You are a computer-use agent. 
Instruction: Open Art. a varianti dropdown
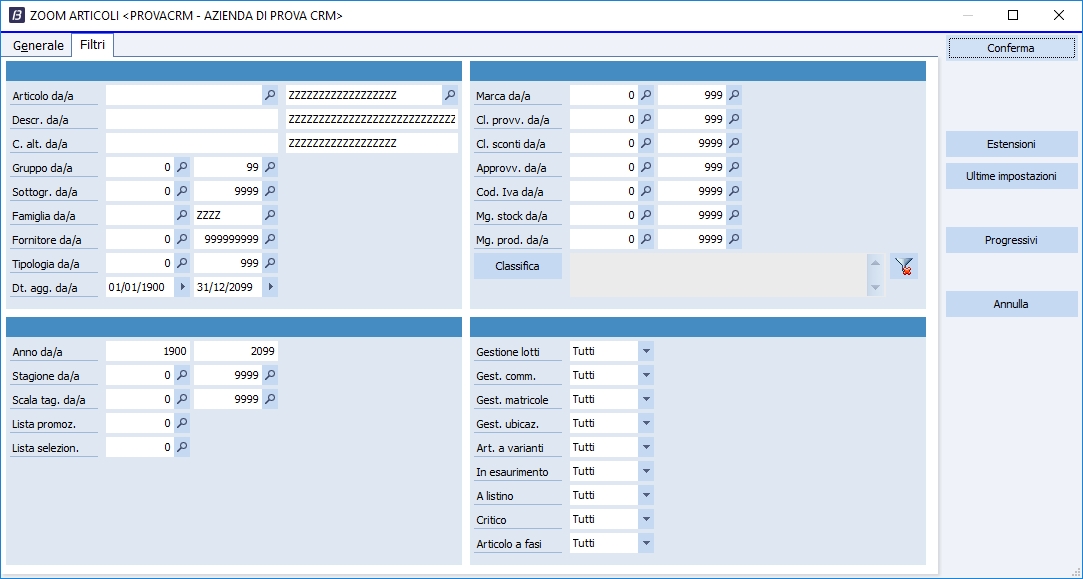[x=646, y=447]
